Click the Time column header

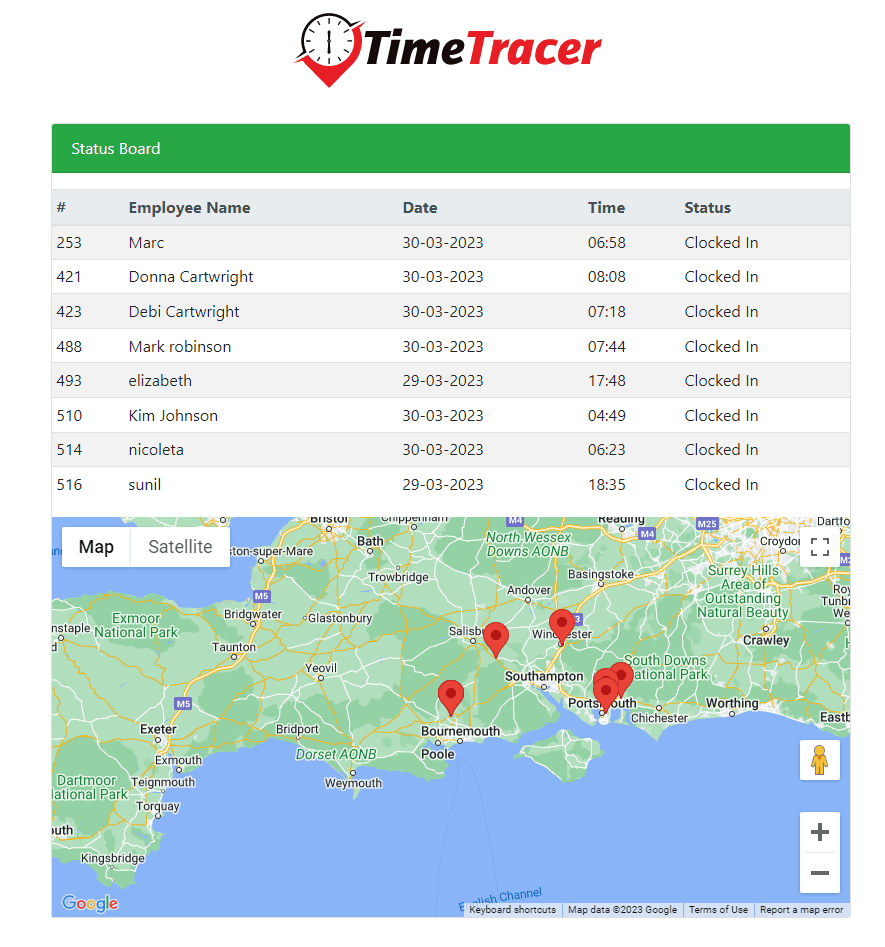pos(607,208)
